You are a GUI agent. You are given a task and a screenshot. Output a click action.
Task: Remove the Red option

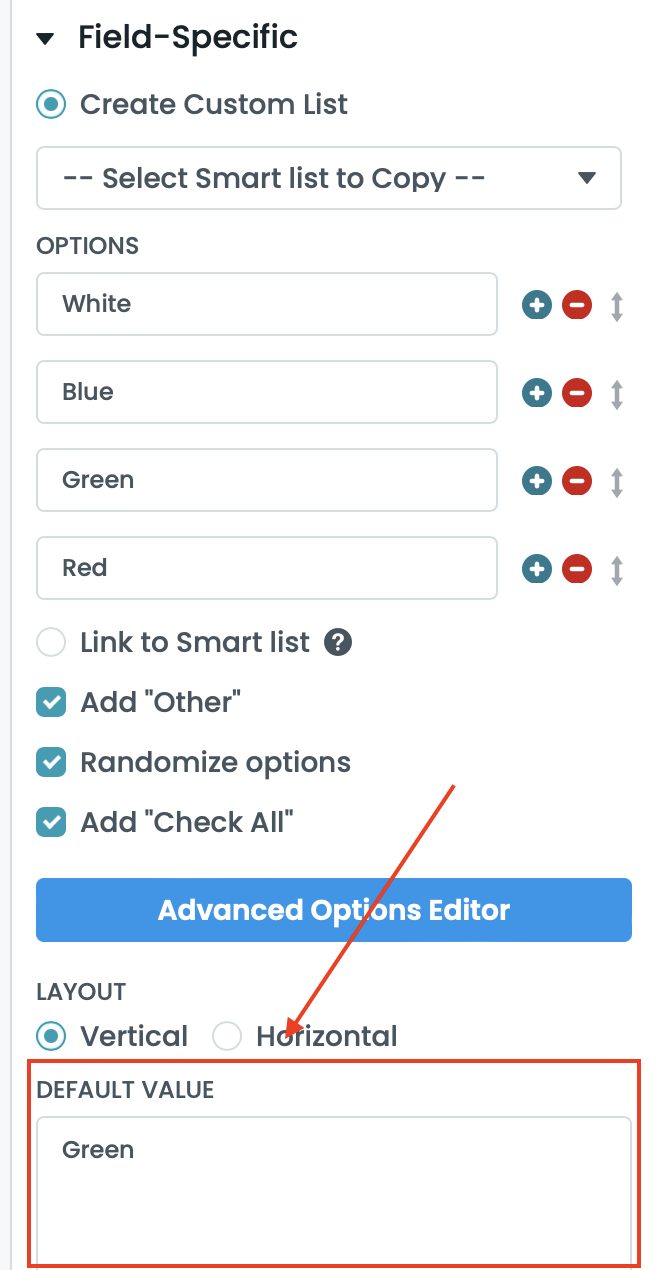click(x=577, y=569)
